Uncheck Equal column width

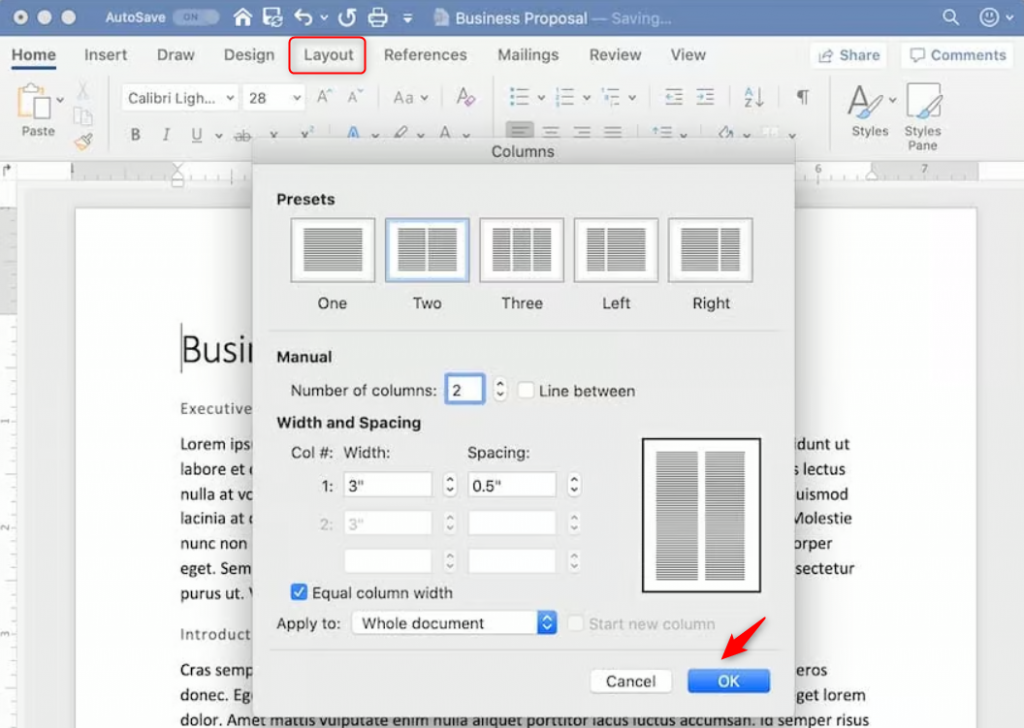pos(298,592)
